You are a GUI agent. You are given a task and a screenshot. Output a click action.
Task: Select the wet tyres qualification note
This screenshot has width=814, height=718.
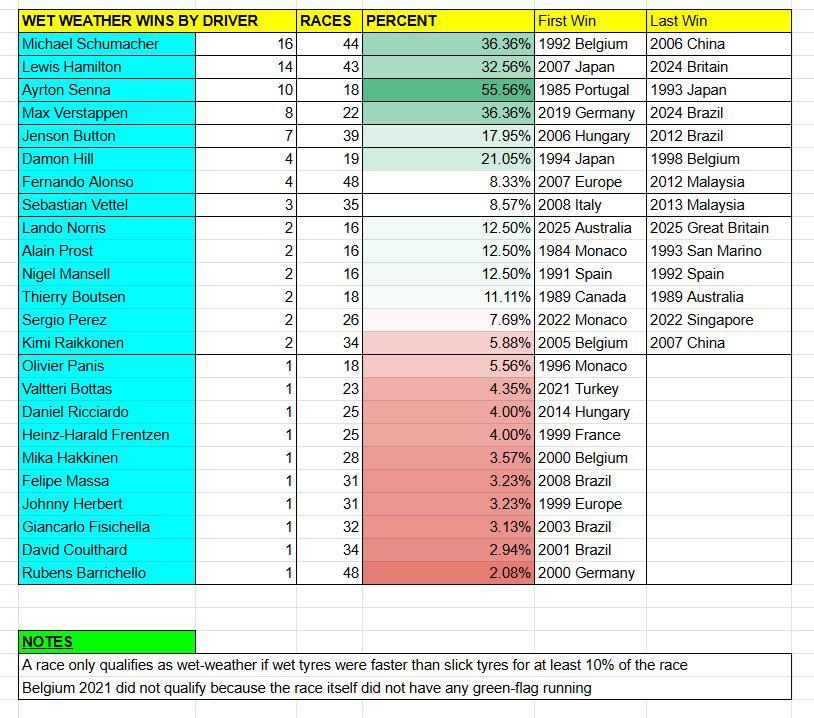coord(355,665)
